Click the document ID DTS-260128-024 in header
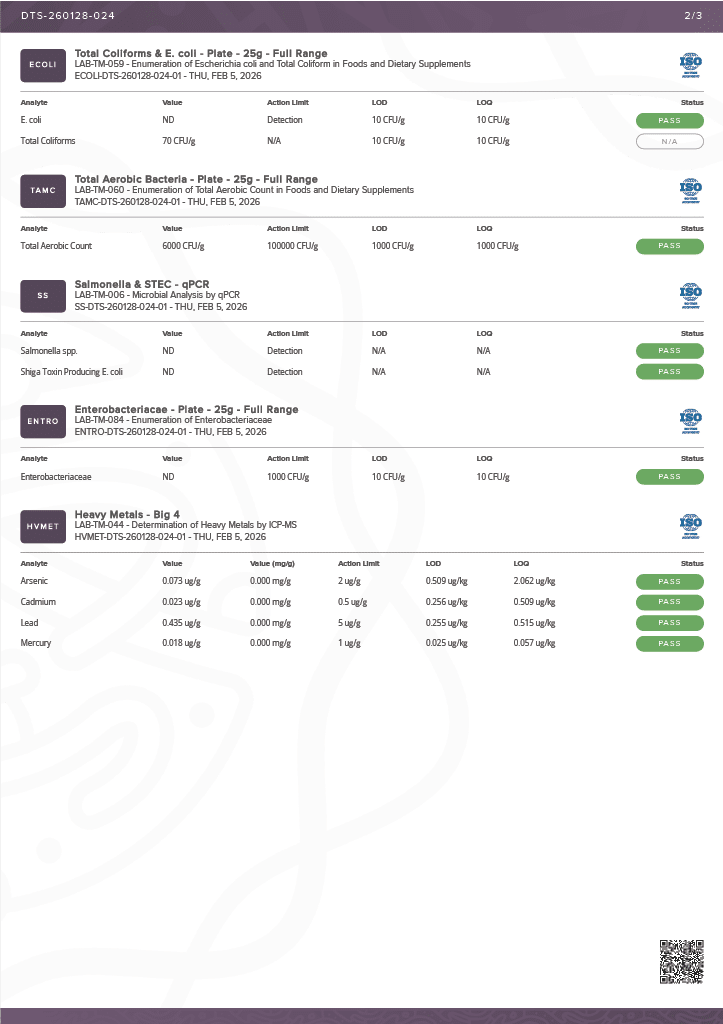Image resolution: width=723 pixels, height=1024 pixels. click(68, 16)
